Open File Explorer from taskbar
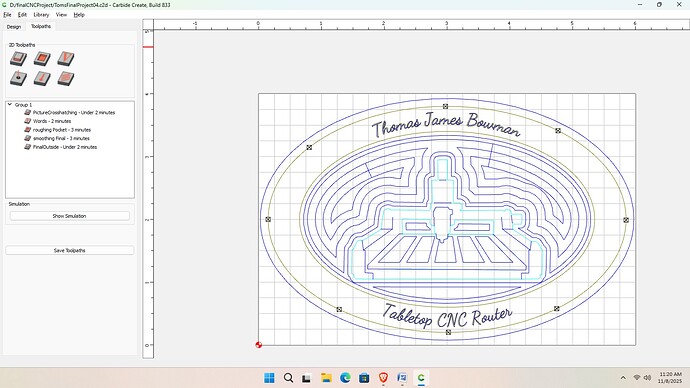This screenshot has height=388, width=690. pyautogui.click(x=326, y=377)
